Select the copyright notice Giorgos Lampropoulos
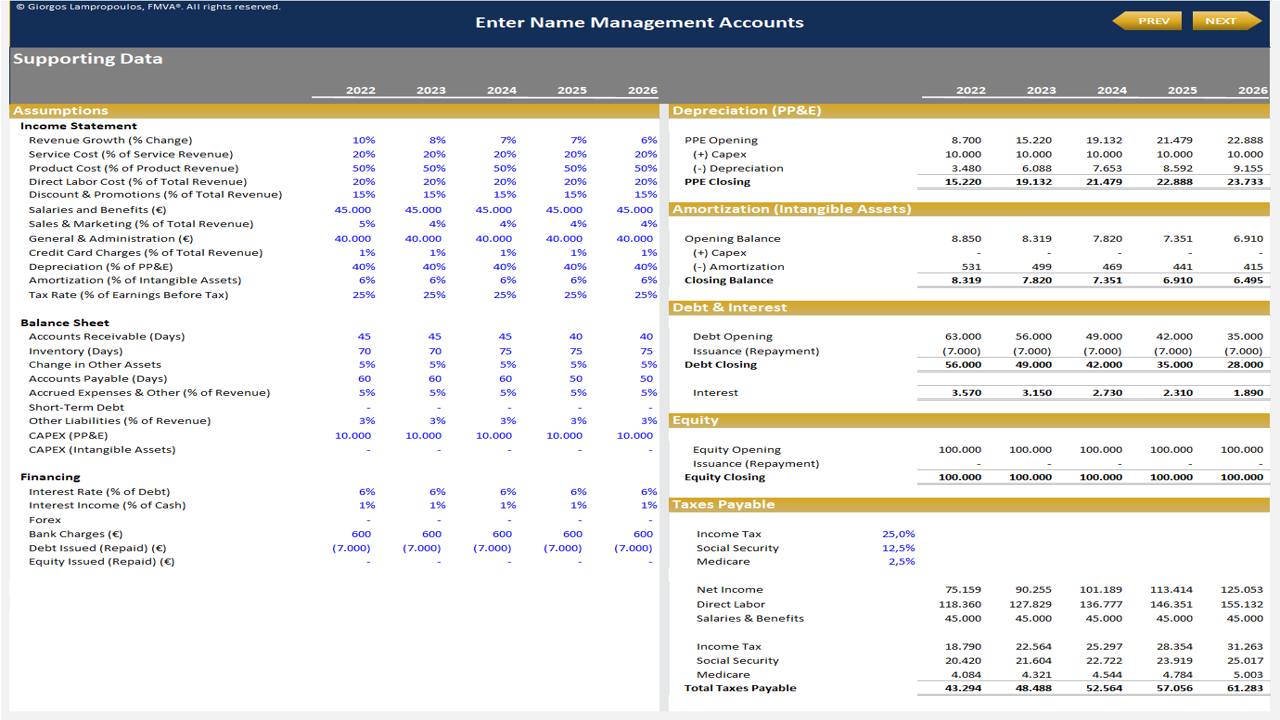 pos(147,6)
